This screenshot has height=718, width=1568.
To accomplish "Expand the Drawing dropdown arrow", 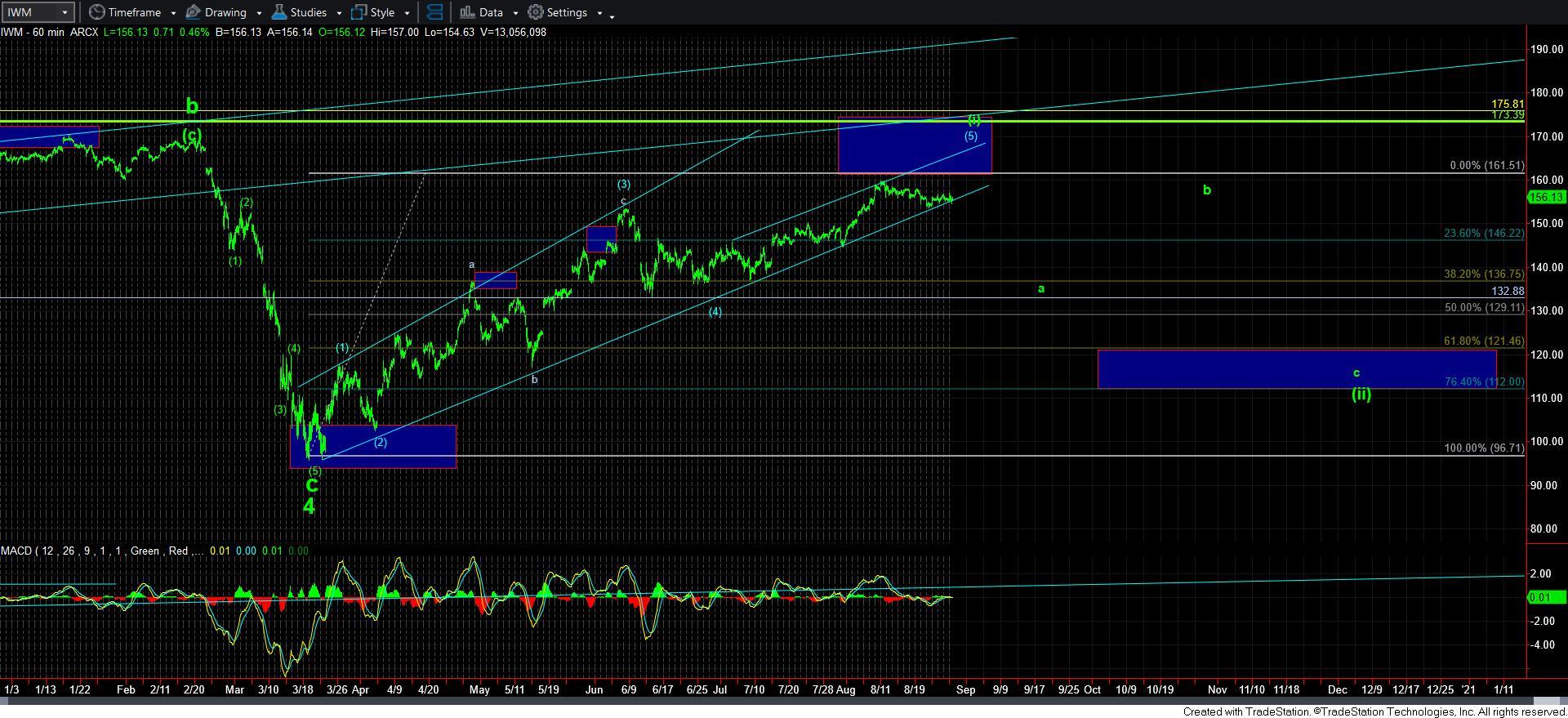I will [x=259, y=13].
